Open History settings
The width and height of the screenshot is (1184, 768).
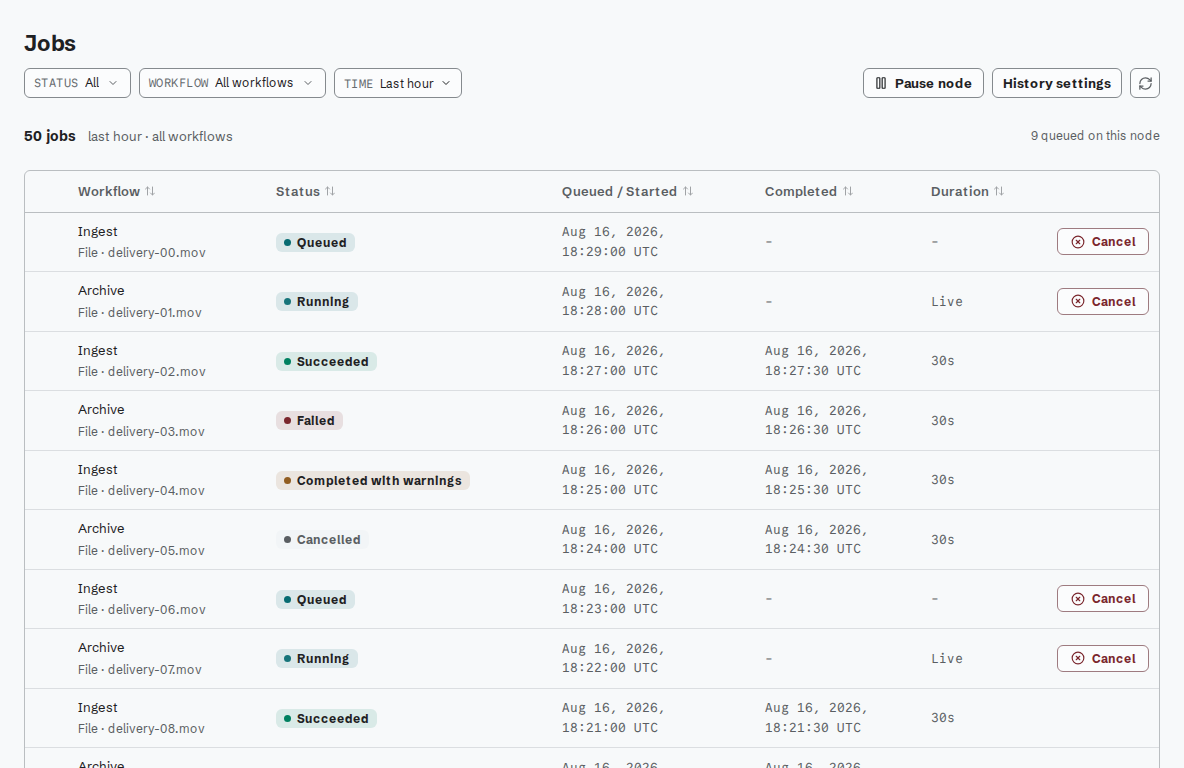coord(1056,83)
